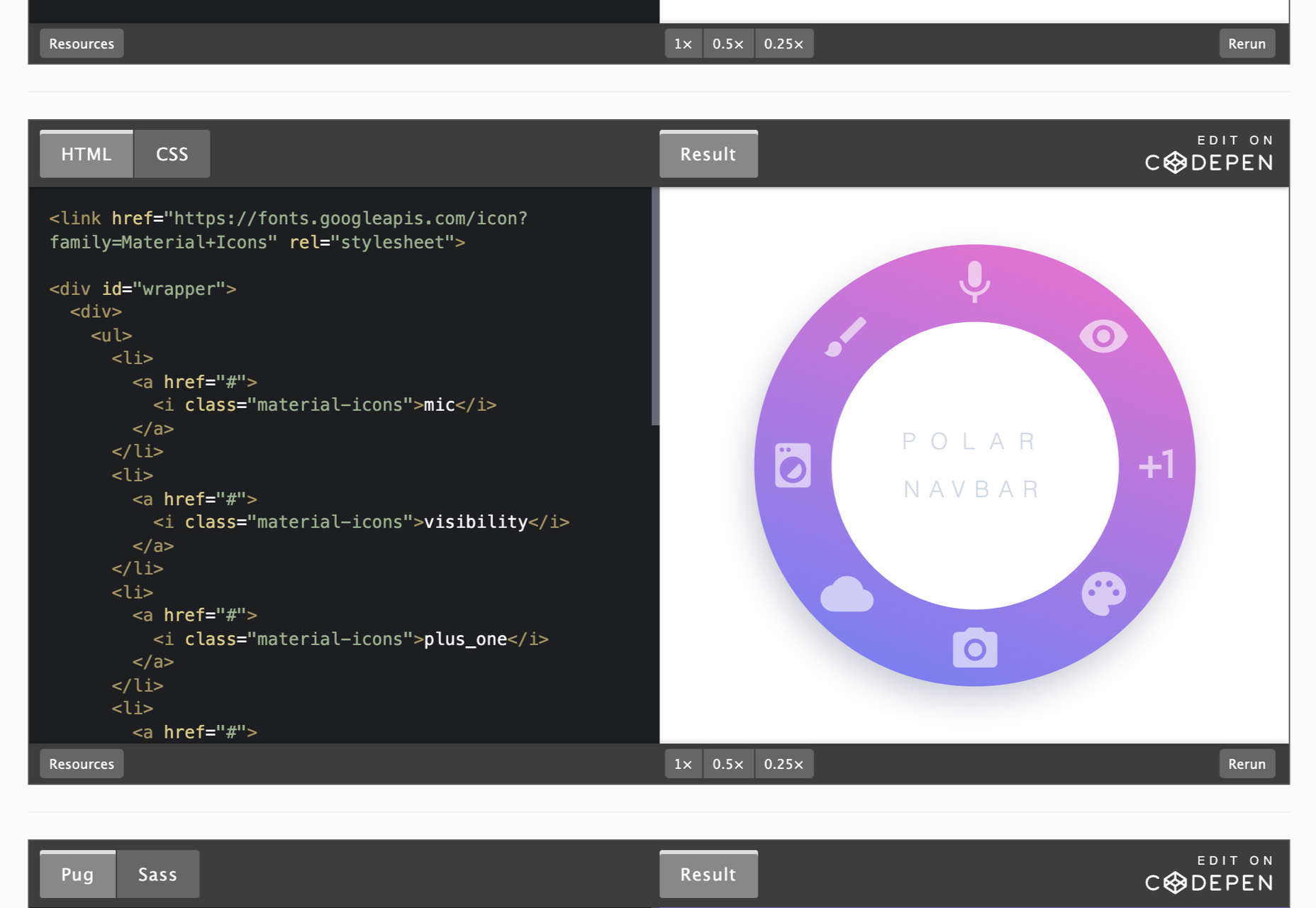Open Resources in the top embed
The height and width of the screenshot is (908, 1316).
82,43
